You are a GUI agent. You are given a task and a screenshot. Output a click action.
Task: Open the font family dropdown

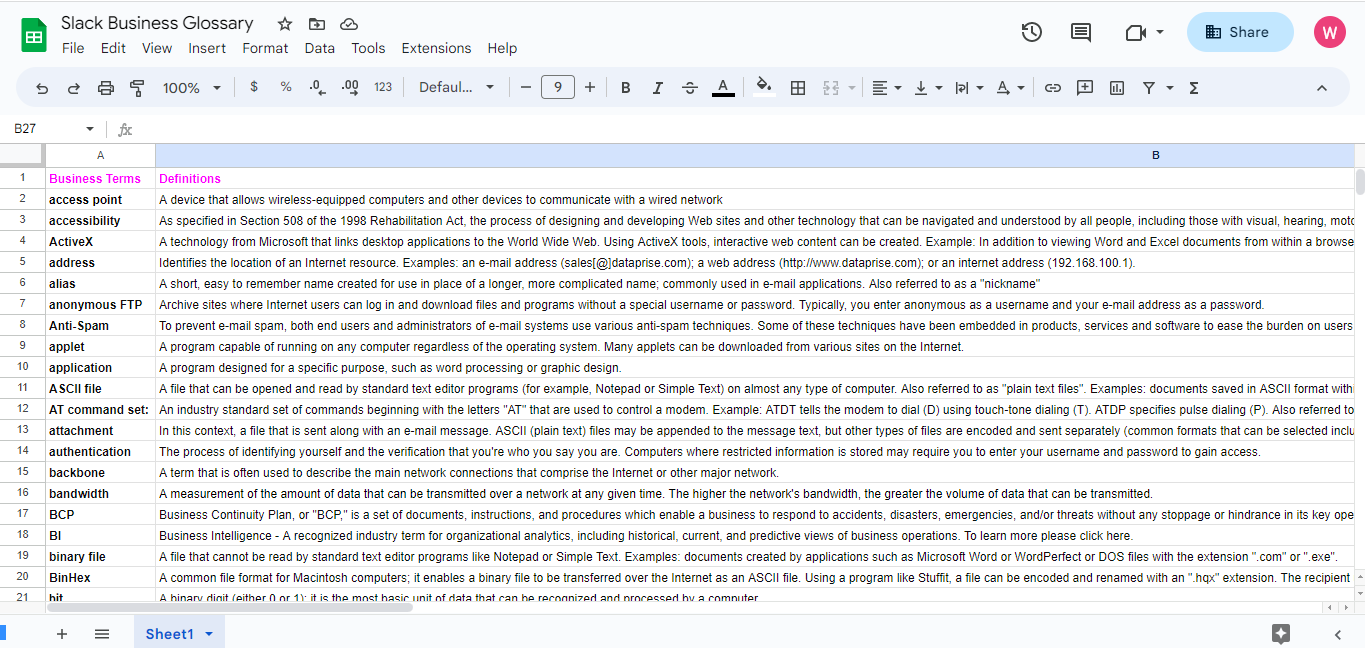tap(456, 88)
